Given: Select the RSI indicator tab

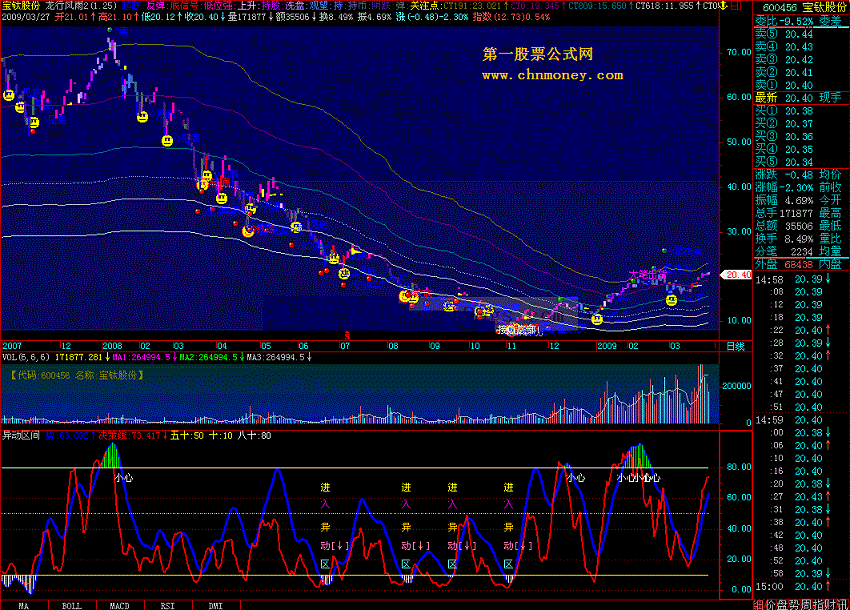Looking at the screenshot, I should click(x=168, y=606).
